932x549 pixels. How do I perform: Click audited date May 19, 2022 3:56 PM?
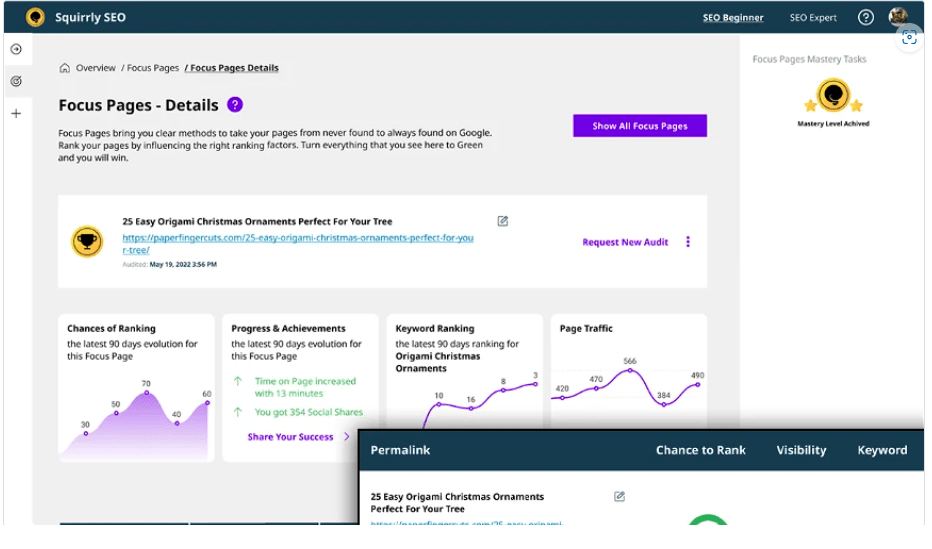pos(183,264)
